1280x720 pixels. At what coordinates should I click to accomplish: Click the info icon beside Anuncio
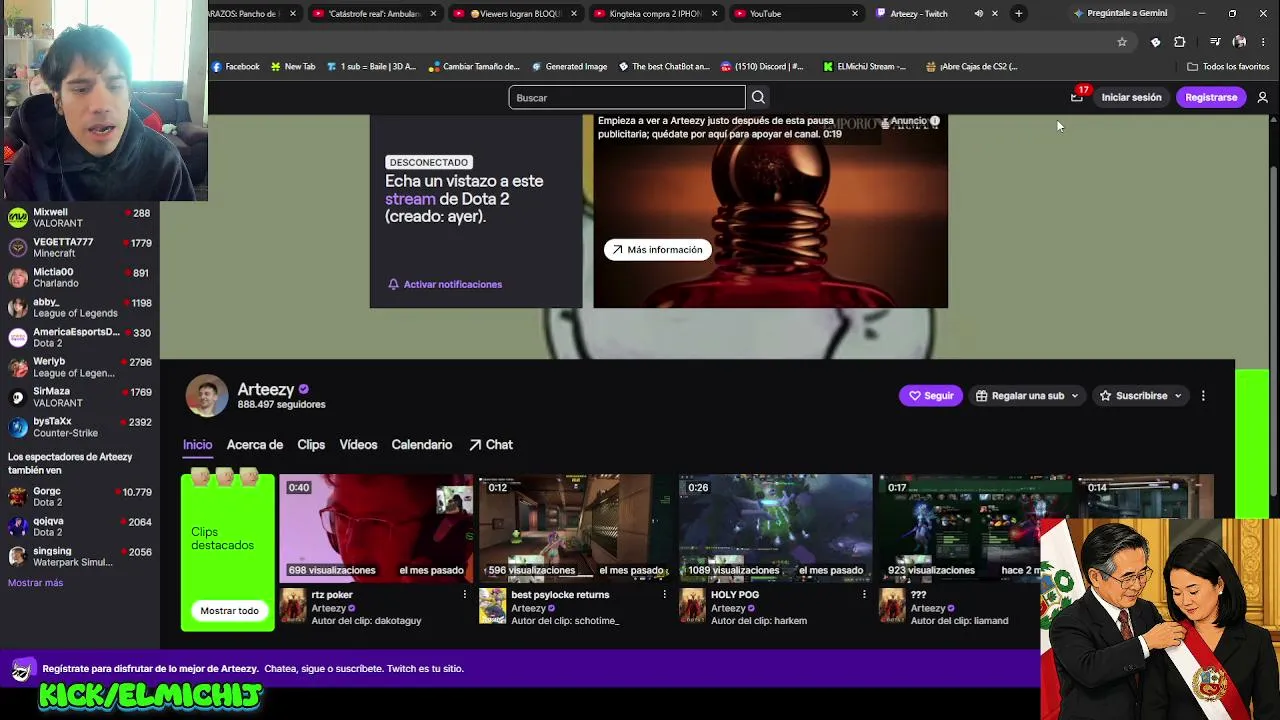tap(935, 121)
